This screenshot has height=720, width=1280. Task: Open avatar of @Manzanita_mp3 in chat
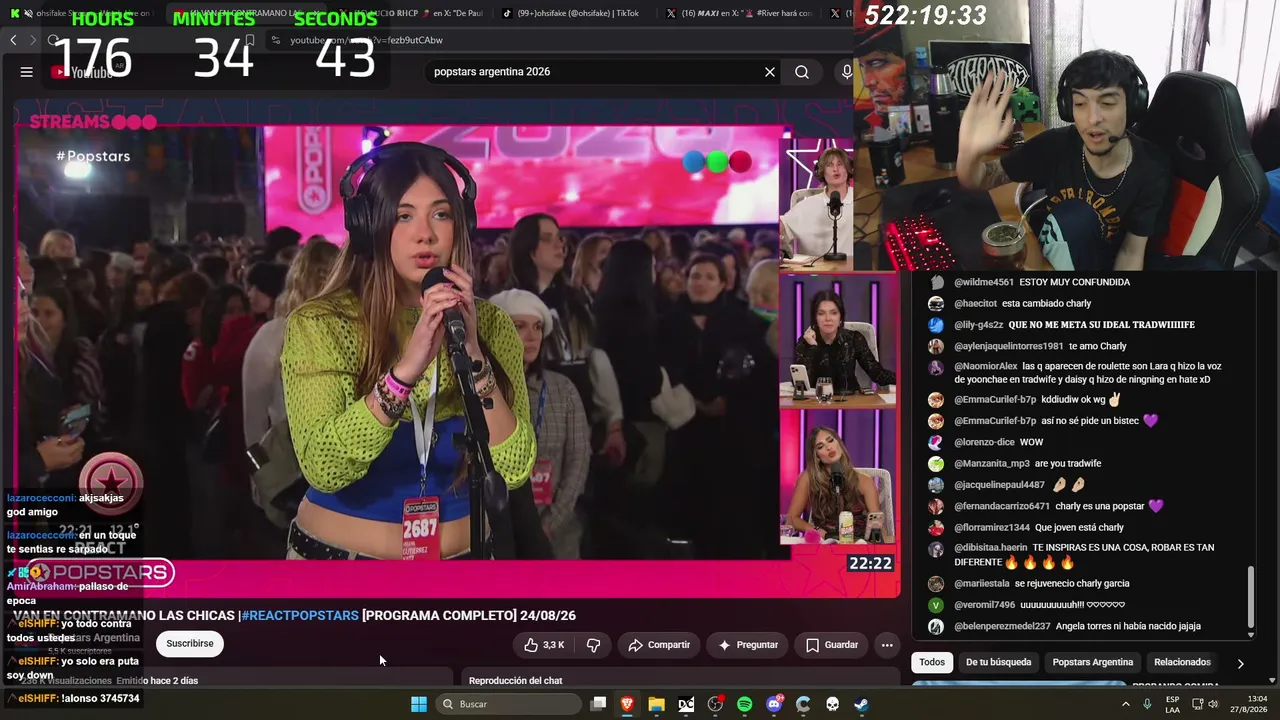tap(936, 464)
